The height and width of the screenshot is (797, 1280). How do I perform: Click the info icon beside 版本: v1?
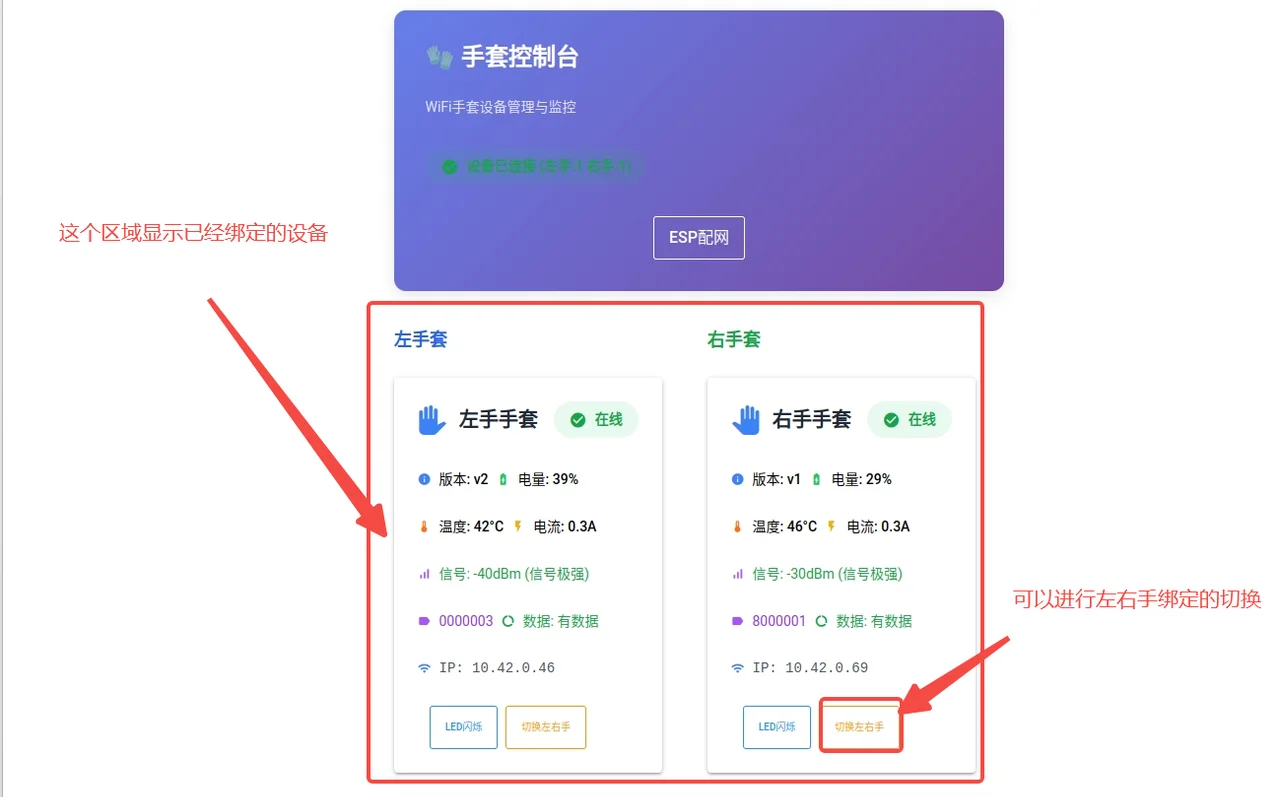pos(737,479)
